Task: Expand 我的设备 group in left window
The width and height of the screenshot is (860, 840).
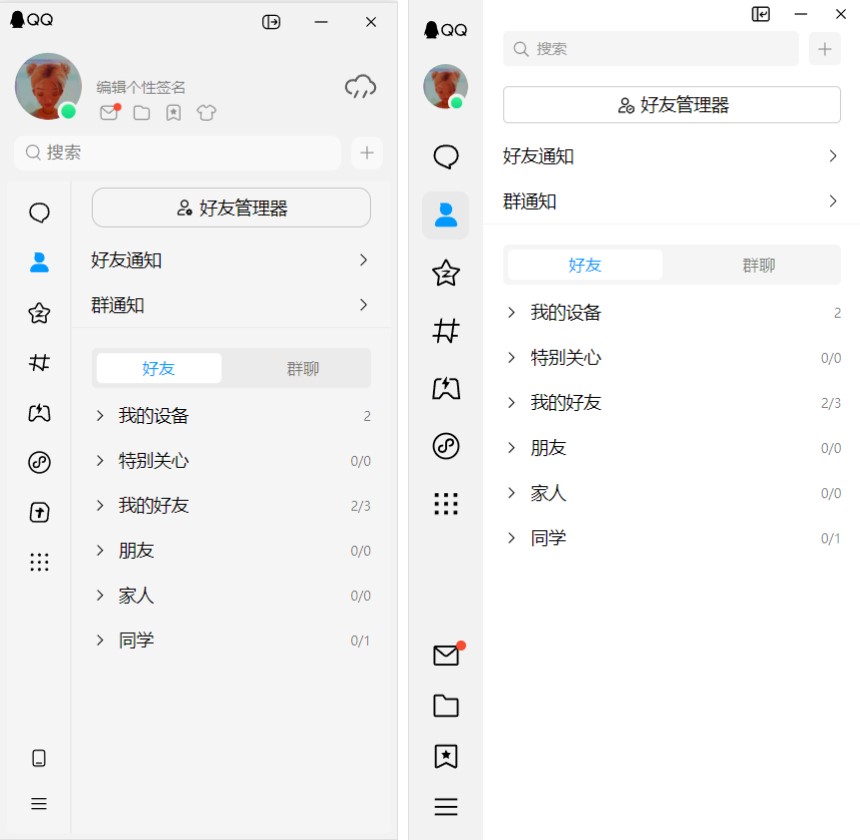Action: coord(231,416)
